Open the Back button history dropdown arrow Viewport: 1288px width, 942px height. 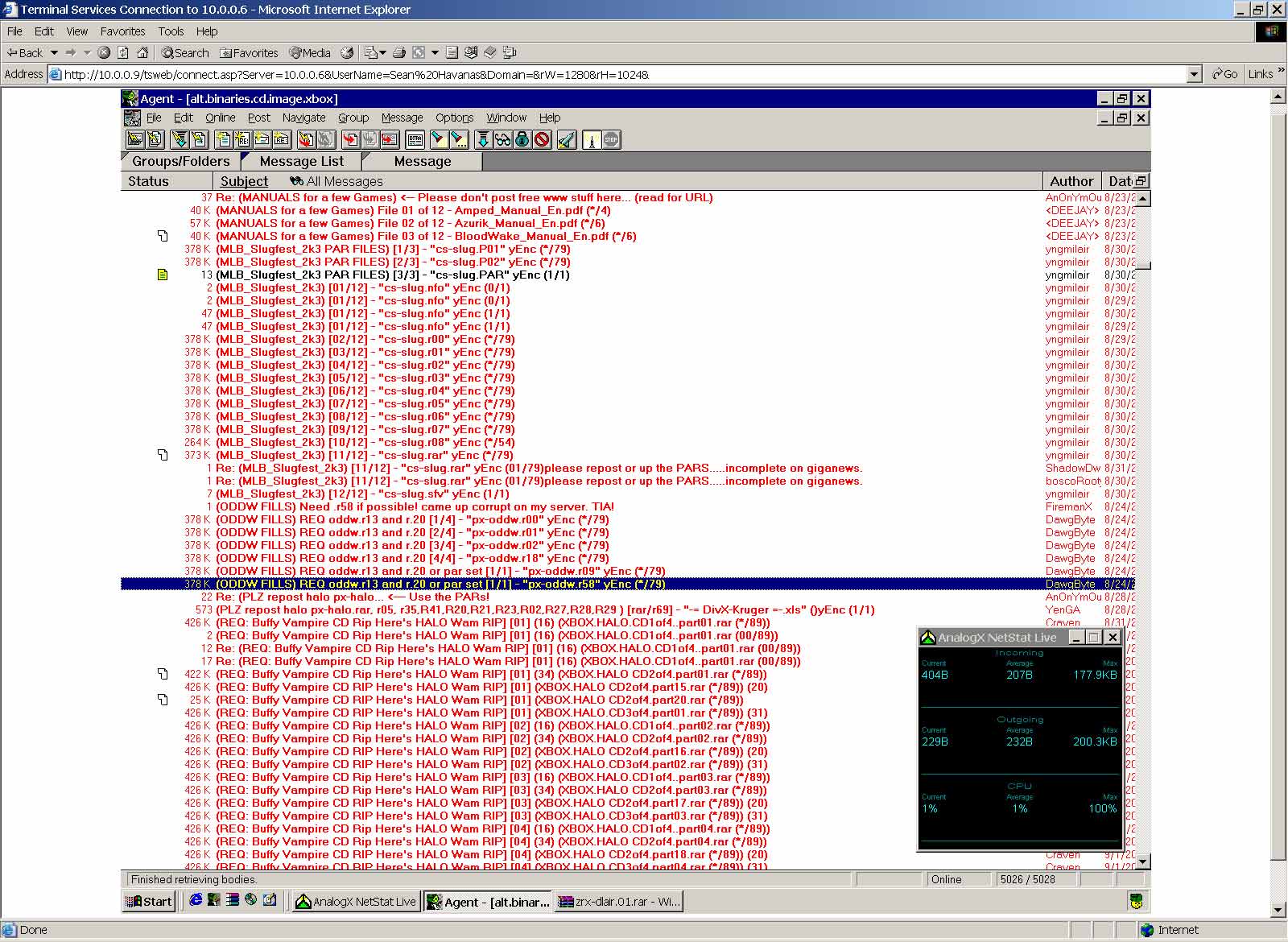tap(54, 53)
